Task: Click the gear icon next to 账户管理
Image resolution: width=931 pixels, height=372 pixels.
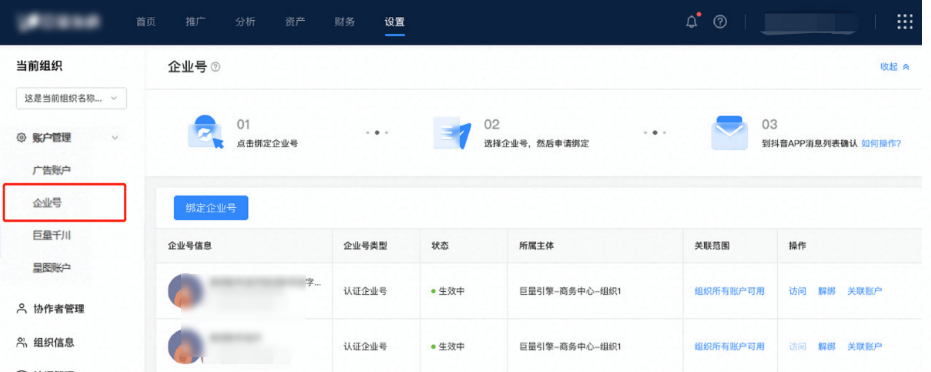Action: pos(21,138)
